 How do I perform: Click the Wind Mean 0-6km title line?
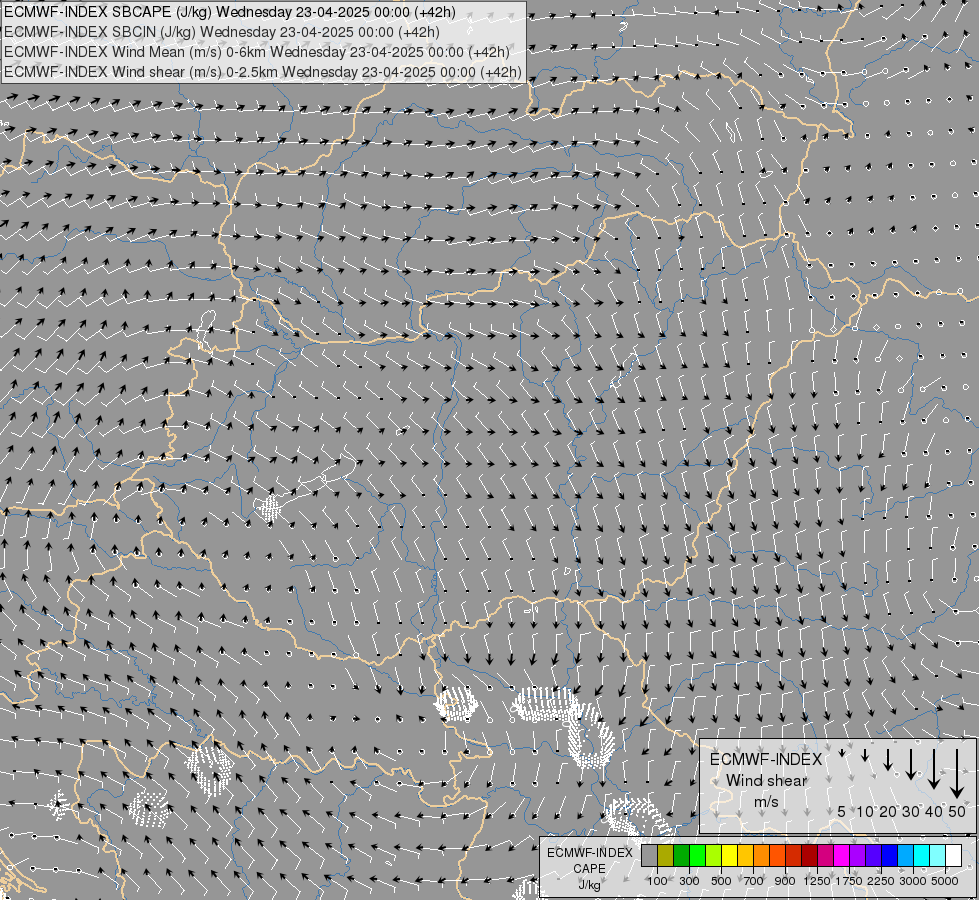257,52
